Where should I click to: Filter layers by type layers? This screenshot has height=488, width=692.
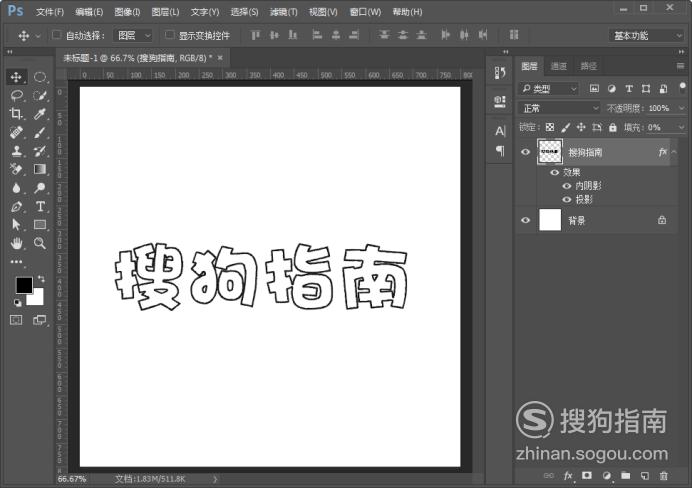coord(629,89)
